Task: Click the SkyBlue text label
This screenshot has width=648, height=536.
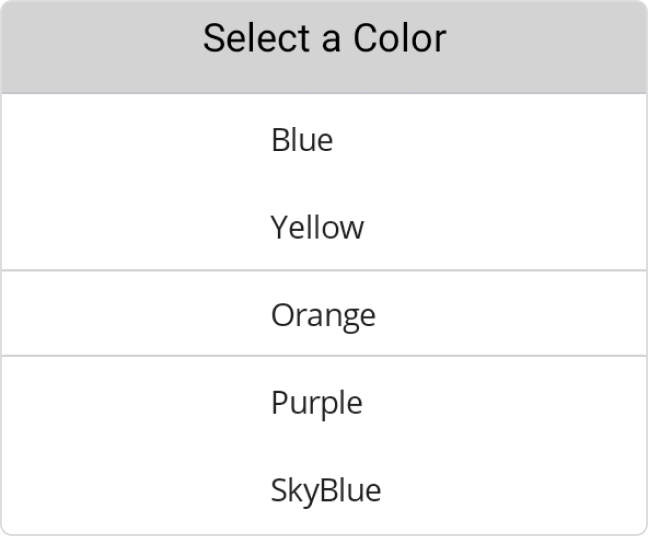Action: click(325, 491)
